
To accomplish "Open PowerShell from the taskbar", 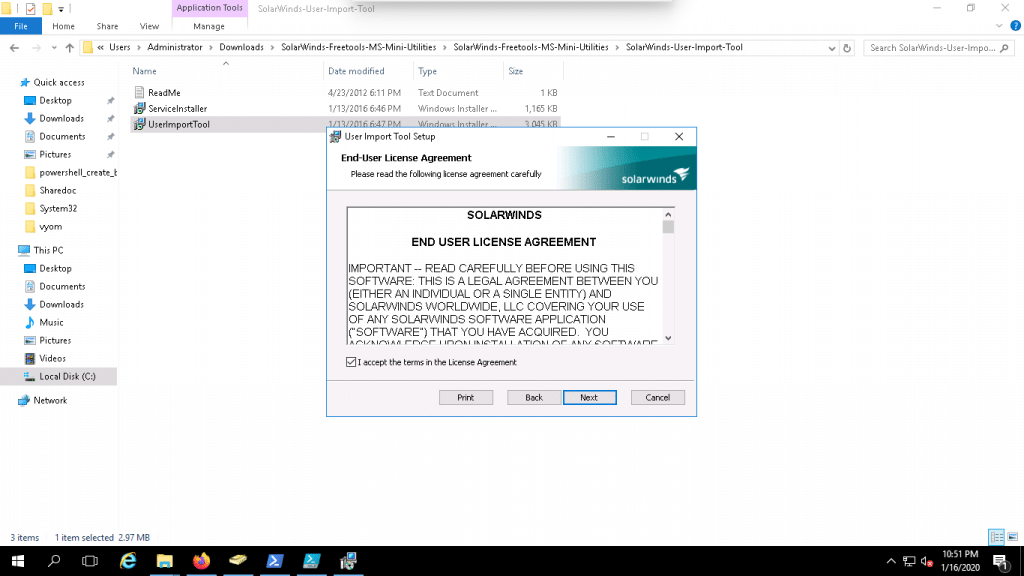I will coord(274,561).
